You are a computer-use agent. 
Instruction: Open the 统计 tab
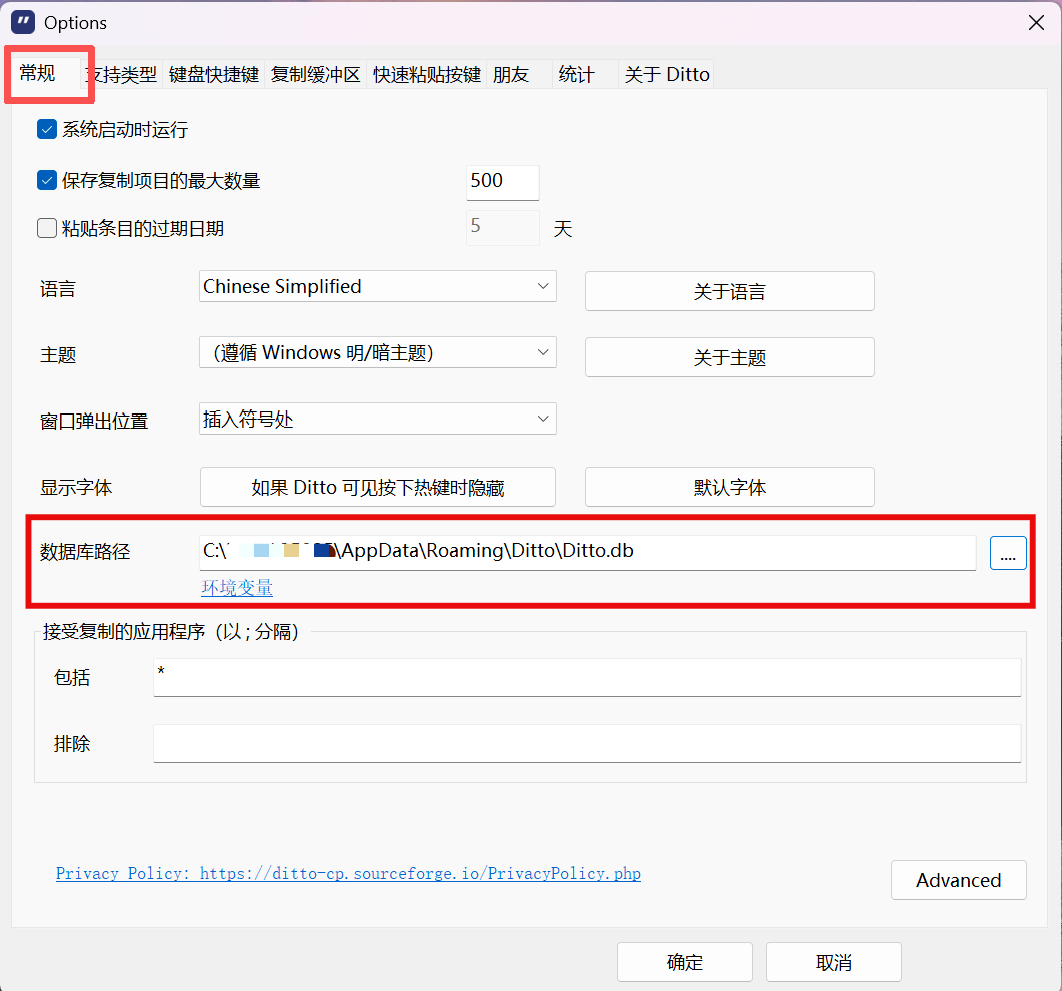585,75
